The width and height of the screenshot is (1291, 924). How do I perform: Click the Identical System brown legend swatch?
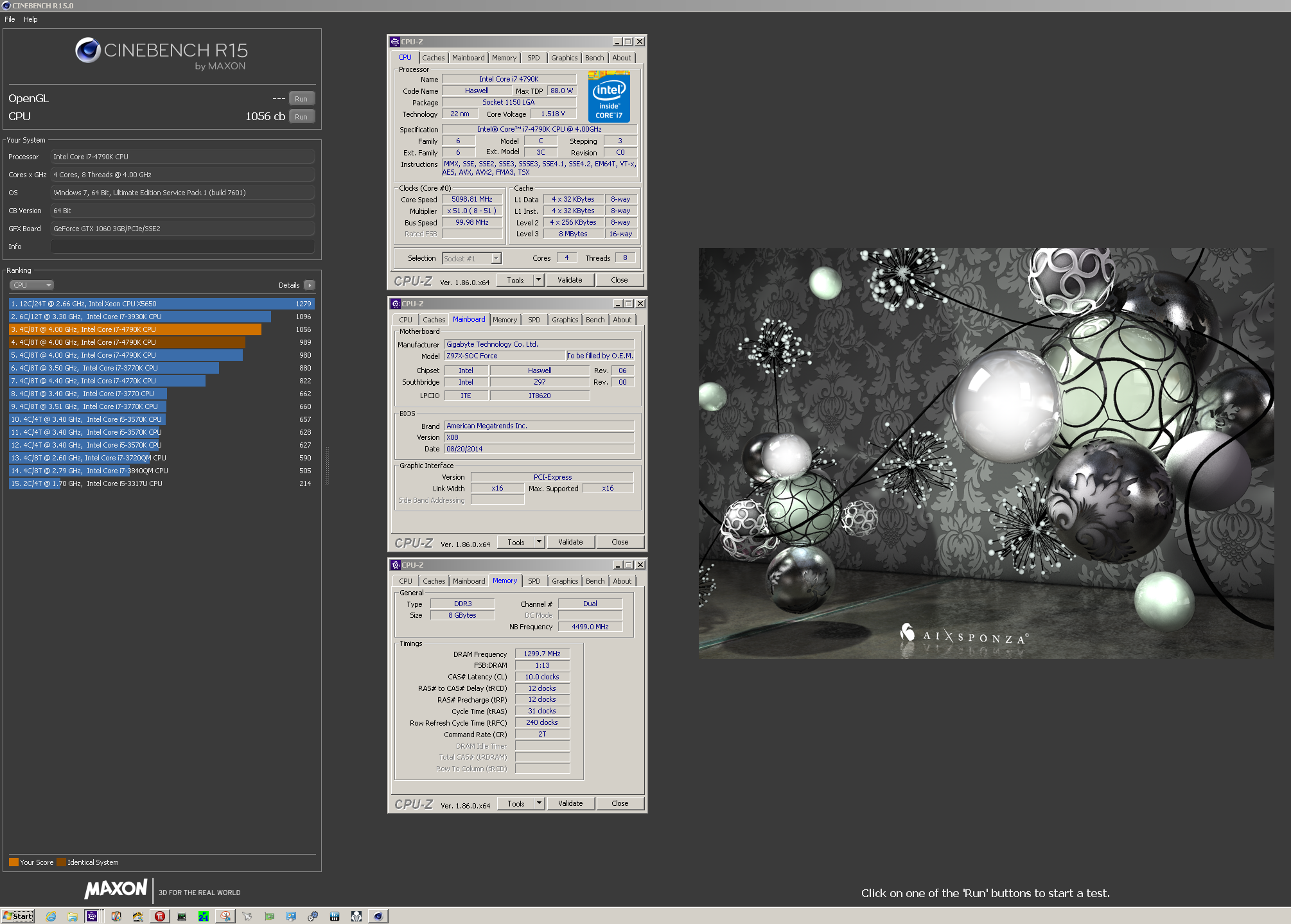pos(61,862)
